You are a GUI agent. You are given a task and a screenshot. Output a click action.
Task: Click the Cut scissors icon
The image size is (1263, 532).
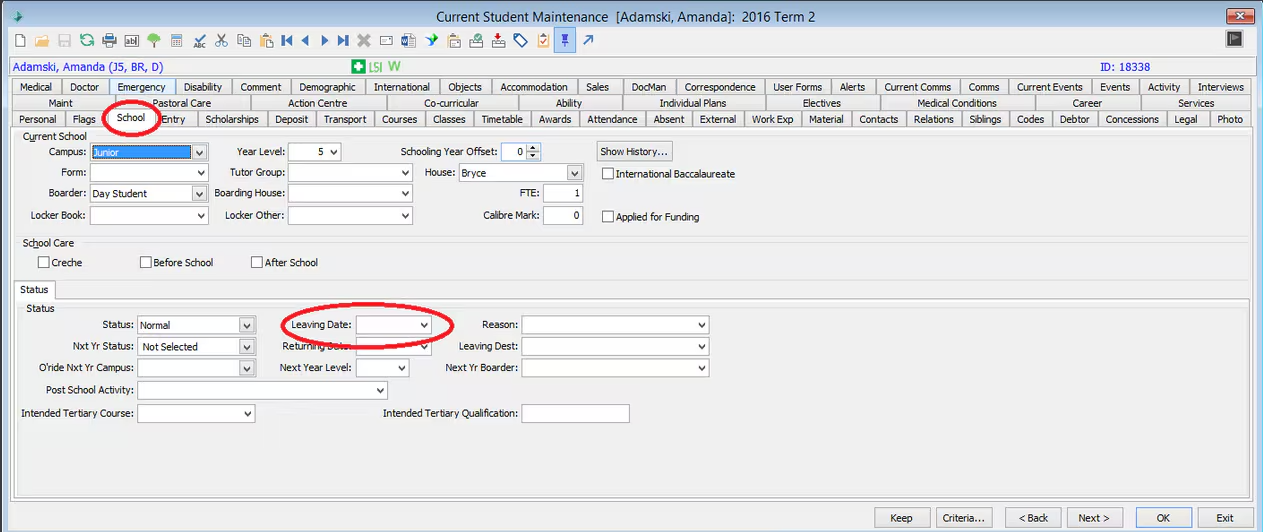(222, 41)
